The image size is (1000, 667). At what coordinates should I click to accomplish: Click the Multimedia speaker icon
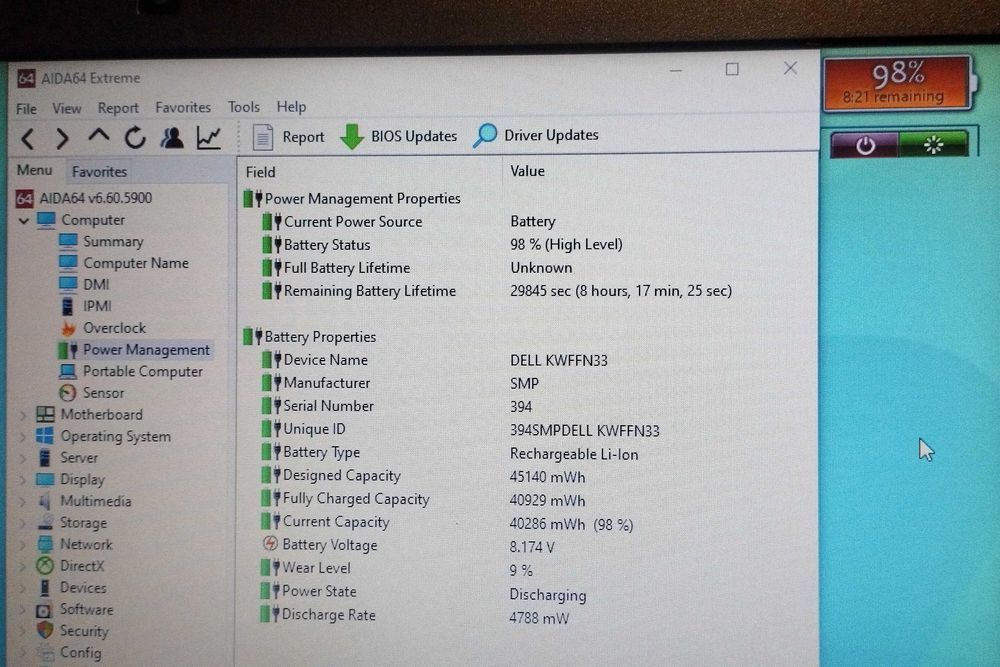pyautogui.click(x=45, y=501)
